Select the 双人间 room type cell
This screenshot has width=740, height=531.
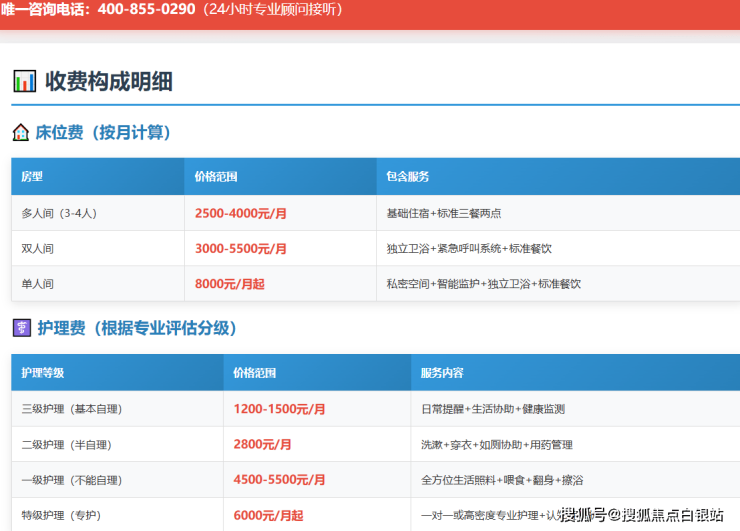(x=37, y=248)
